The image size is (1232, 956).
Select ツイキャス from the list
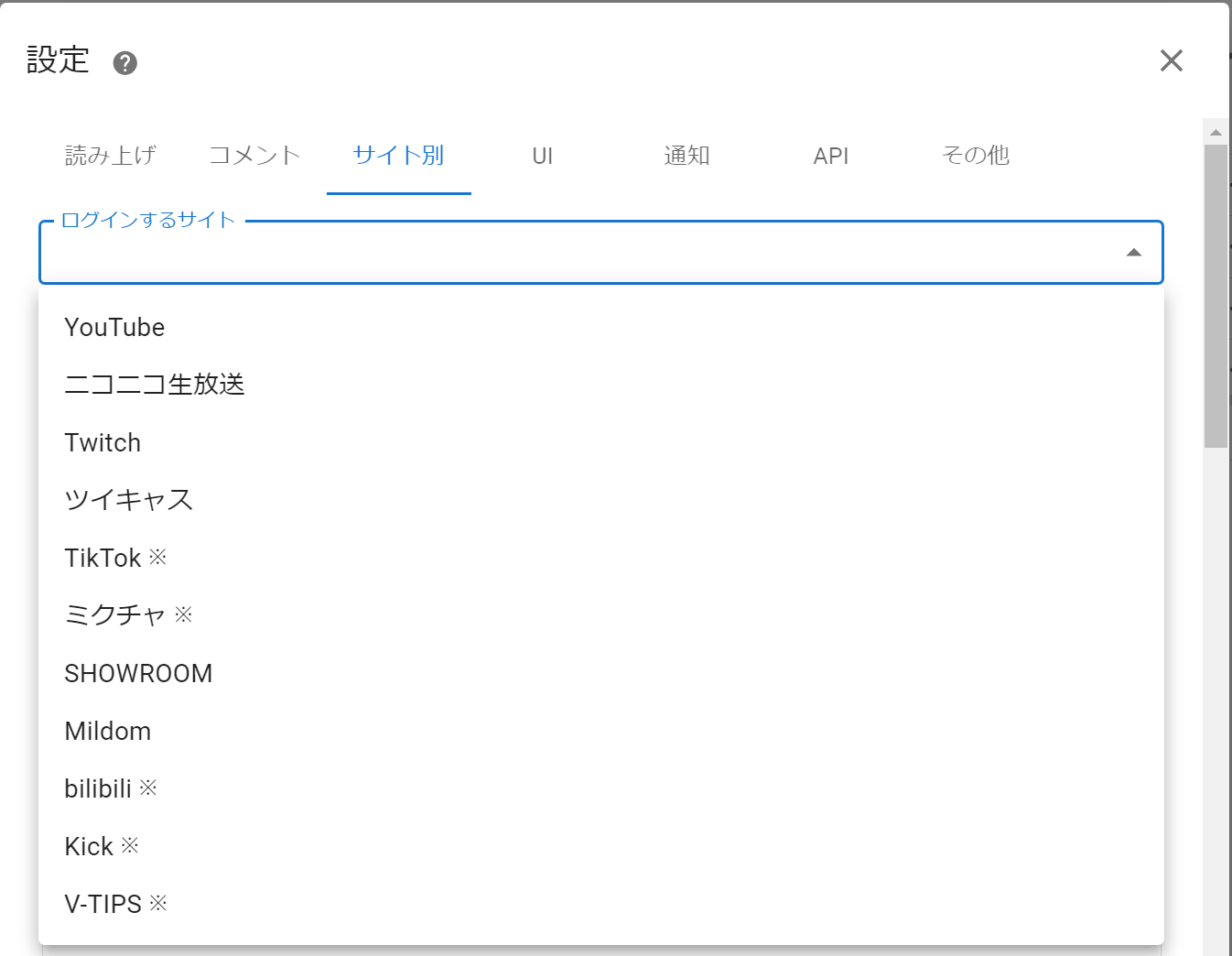129,500
